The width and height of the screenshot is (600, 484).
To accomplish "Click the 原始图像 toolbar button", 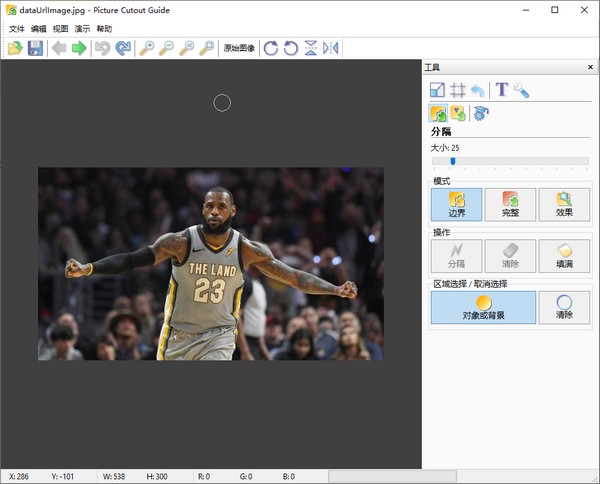I will click(x=239, y=48).
